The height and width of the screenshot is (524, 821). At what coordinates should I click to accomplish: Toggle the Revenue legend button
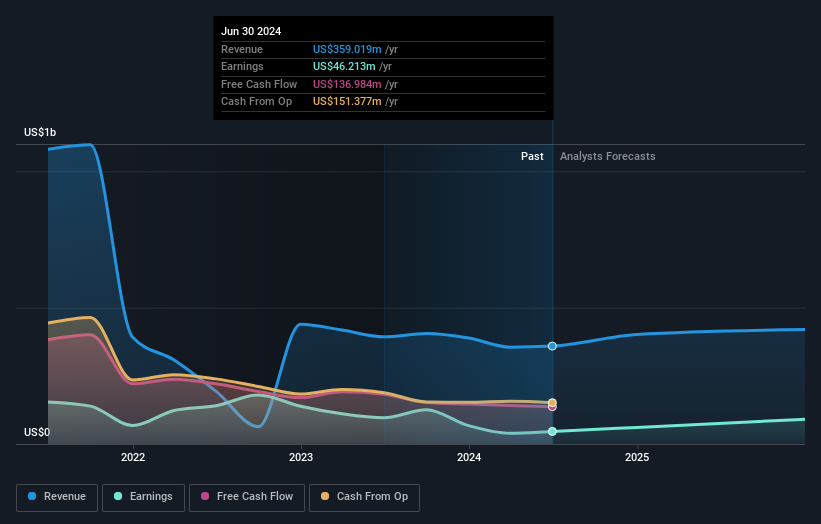coord(57,497)
